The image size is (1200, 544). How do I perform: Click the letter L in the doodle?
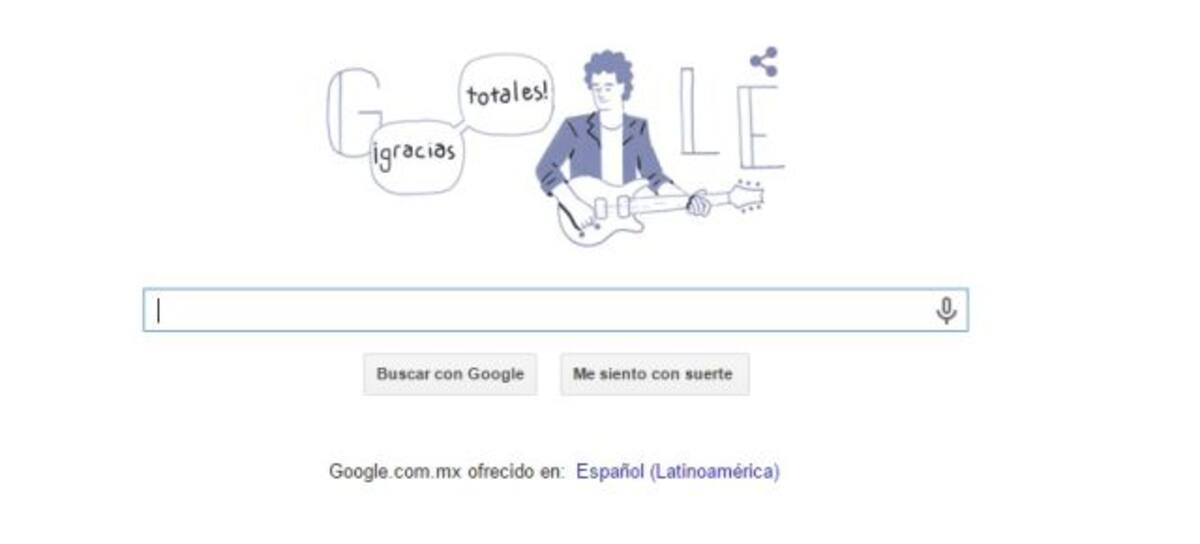[698, 112]
